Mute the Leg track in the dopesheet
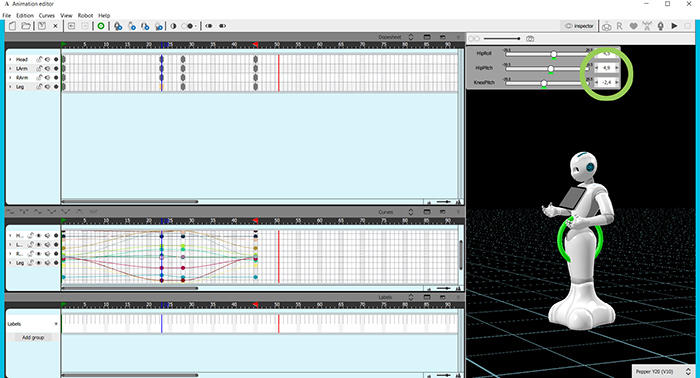Viewport: 700px width, 378px height. (x=47, y=87)
